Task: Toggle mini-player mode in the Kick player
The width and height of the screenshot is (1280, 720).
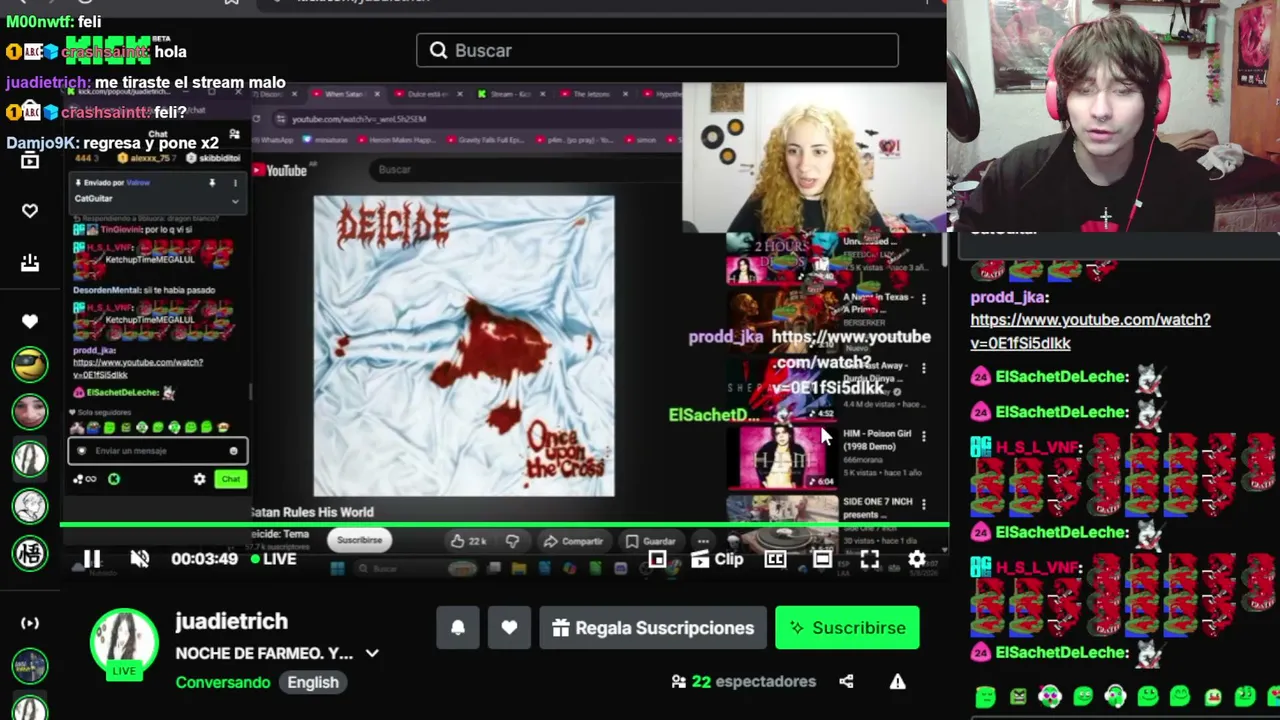Action: click(x=657, y=559)
